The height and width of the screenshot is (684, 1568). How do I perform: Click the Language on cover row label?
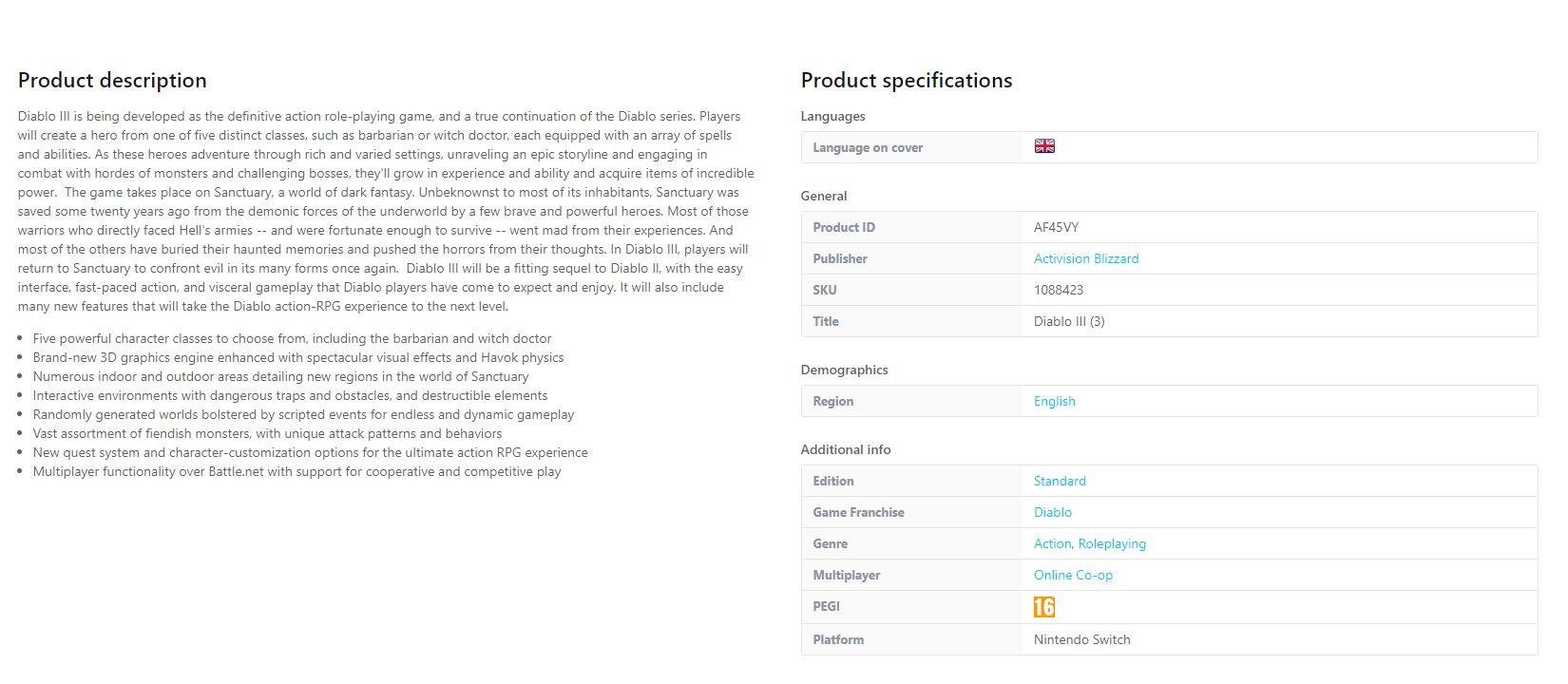point(868,147)
